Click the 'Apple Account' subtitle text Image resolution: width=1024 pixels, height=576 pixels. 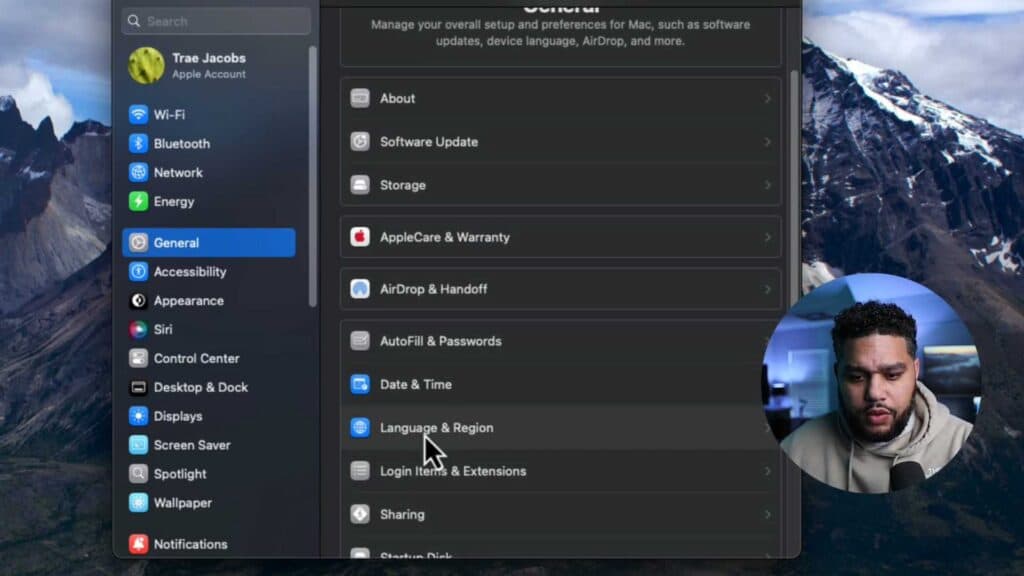point(209,74)
